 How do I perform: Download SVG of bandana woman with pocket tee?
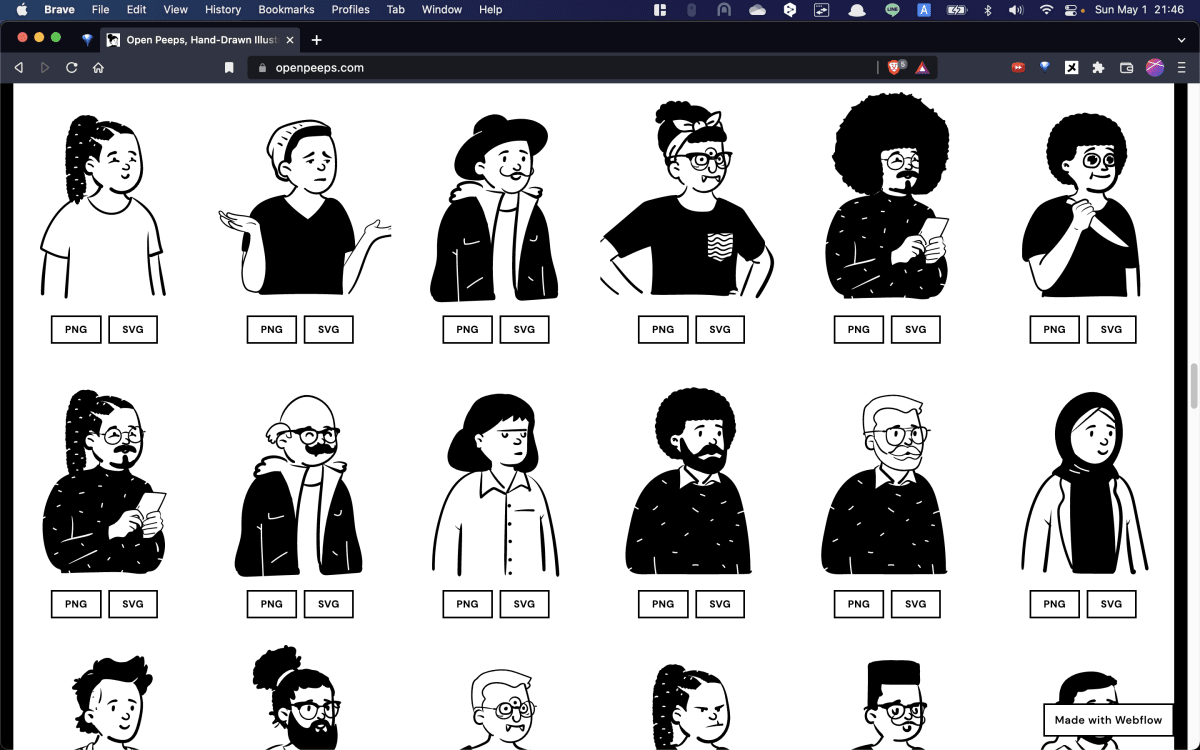click(720, 329)
